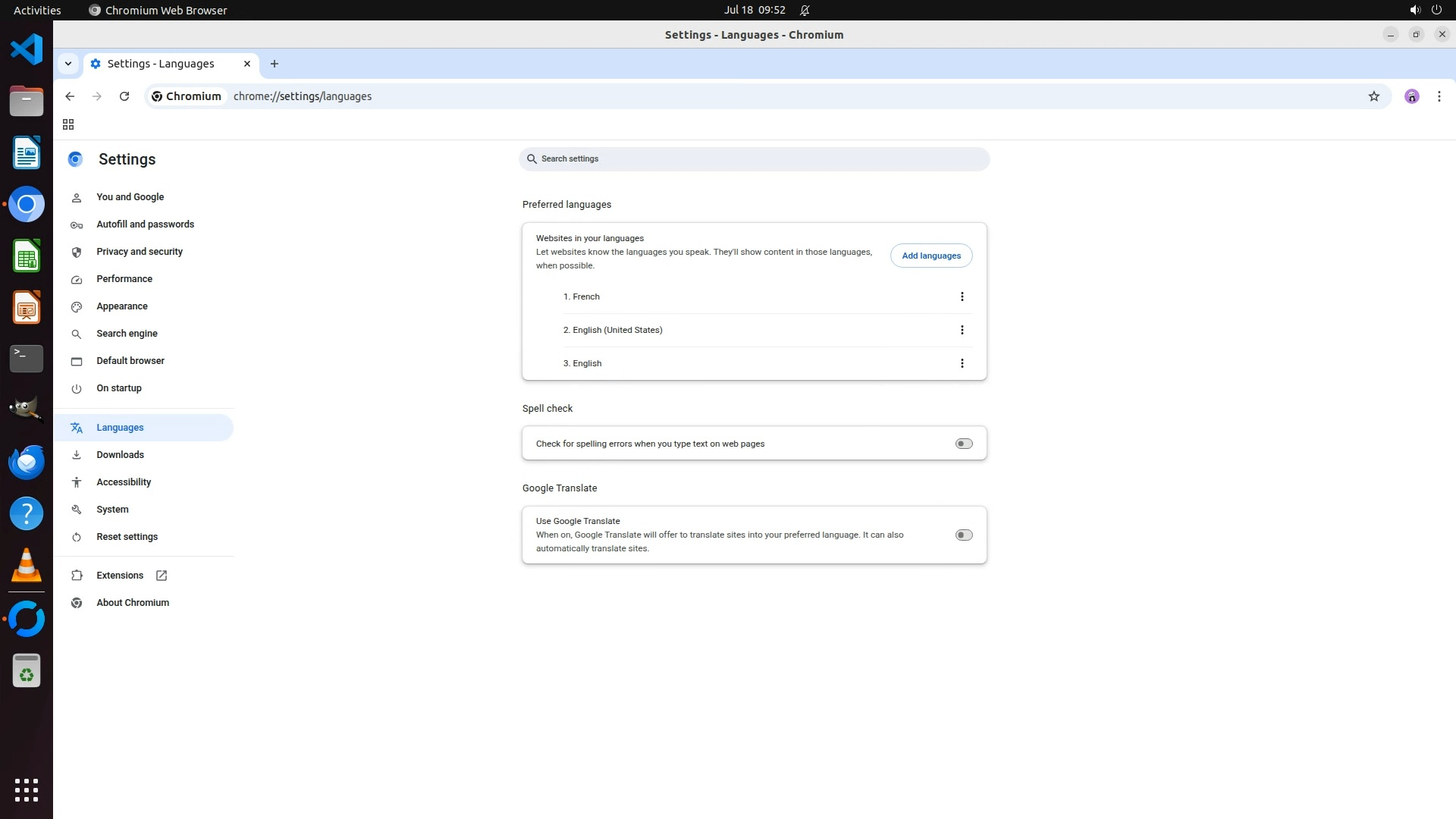Go back using the back arrow
Image resolution: width=1456 pixels, height=819 pixels.
(70, 96)
